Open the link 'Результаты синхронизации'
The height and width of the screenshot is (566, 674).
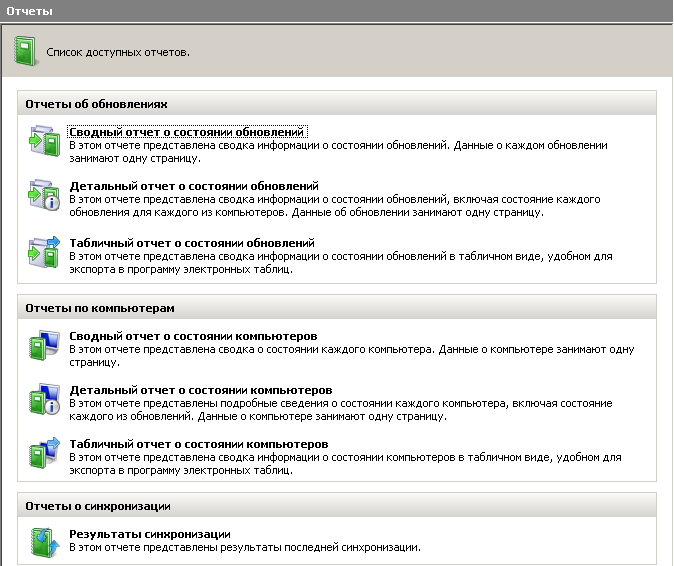tap(150, 534)
